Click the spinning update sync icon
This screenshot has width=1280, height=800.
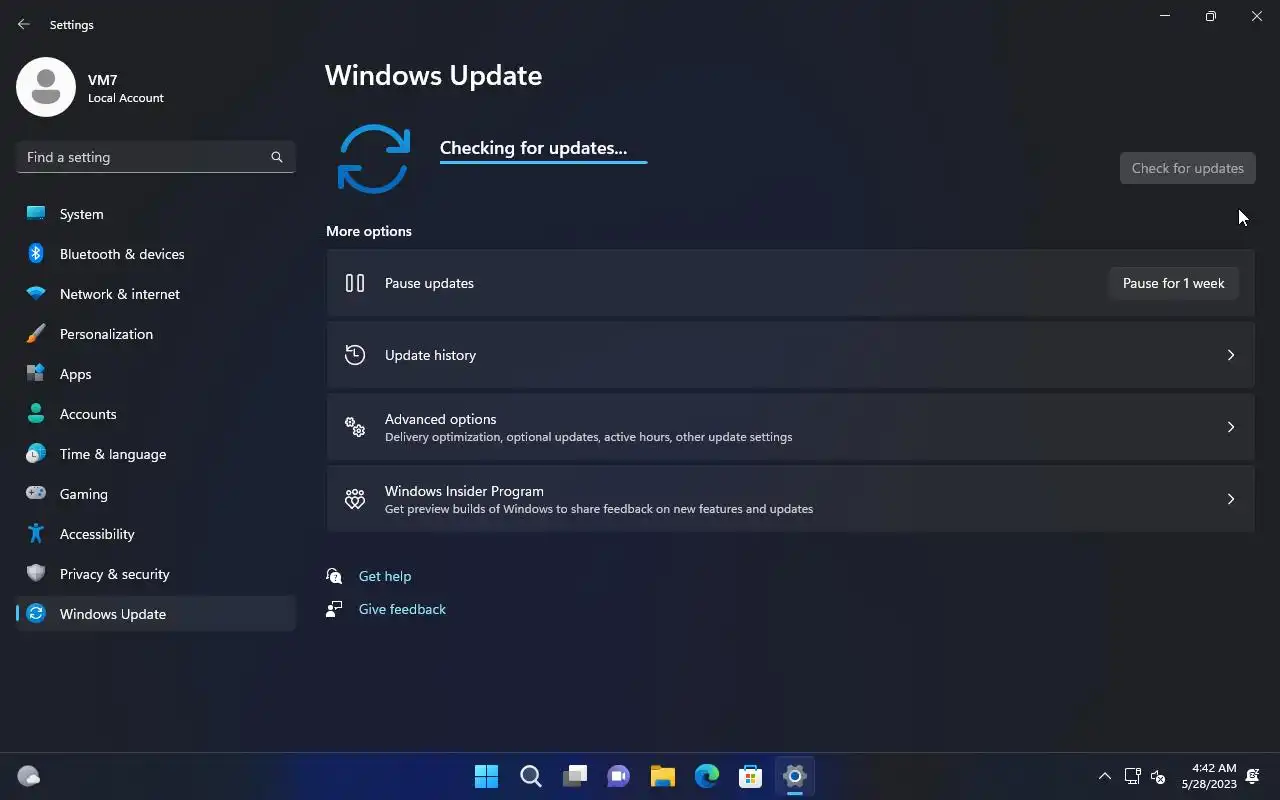(374, 159)
